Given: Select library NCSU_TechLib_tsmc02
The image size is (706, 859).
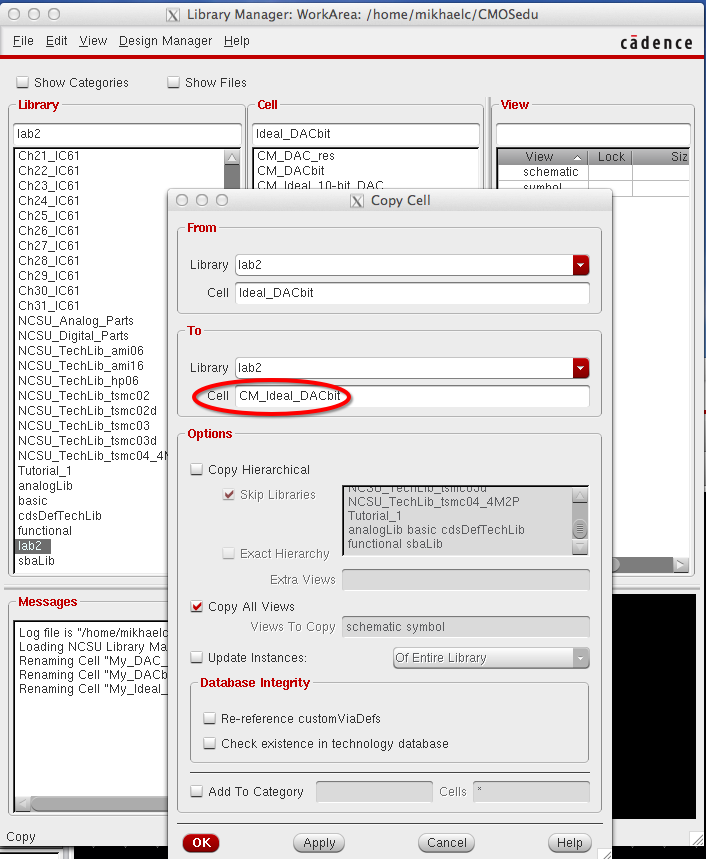Looking at the screenshot, I should 84,396.
